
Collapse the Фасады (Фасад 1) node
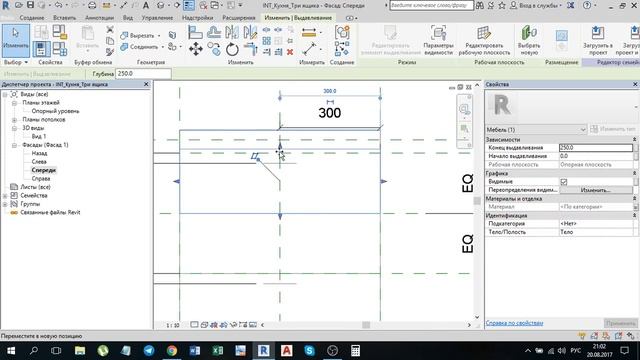coord(14,145)
